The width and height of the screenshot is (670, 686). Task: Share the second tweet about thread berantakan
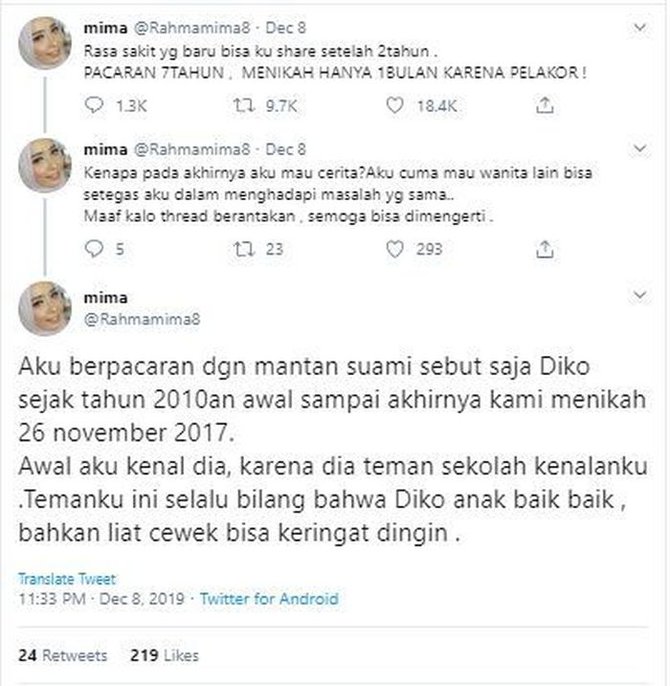[x=545, y=249]
